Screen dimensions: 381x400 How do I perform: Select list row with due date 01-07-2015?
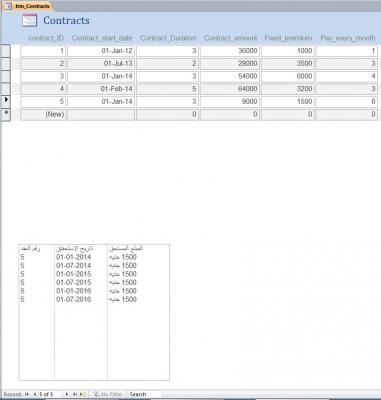[x=94, y=282]
